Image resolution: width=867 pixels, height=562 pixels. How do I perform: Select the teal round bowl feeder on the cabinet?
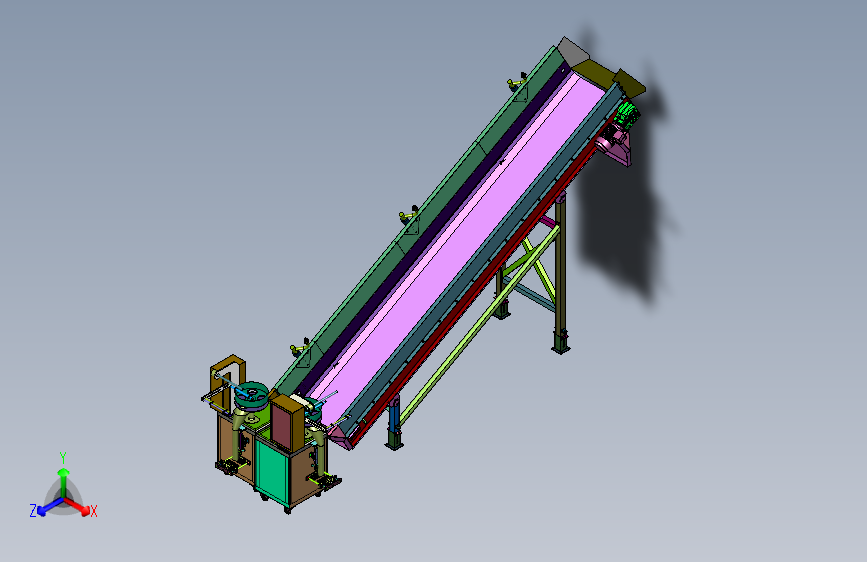point(252,396)
